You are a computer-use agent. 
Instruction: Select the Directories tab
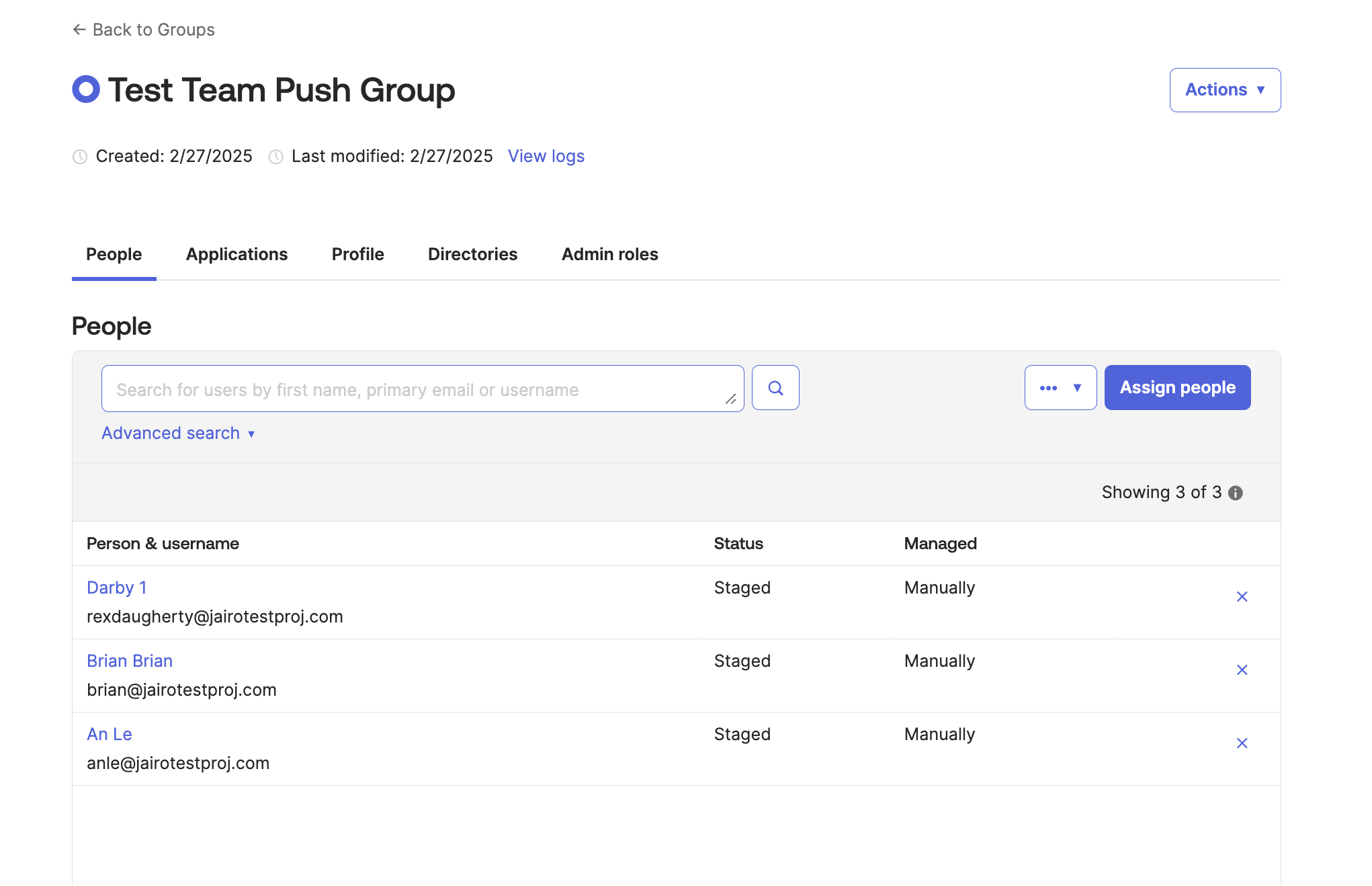[472, 254]
